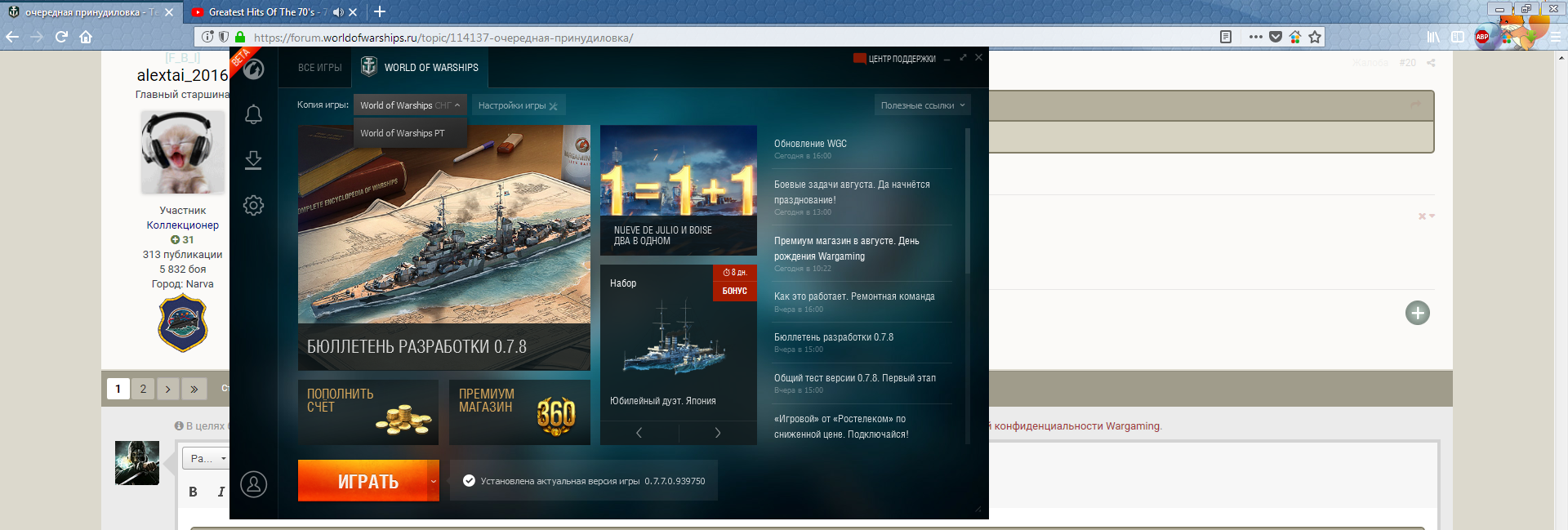Toggle the Firefox sidebar icon
Image resolution: width=1568 pixels, height=530 pixels.
click(1458, 37)
